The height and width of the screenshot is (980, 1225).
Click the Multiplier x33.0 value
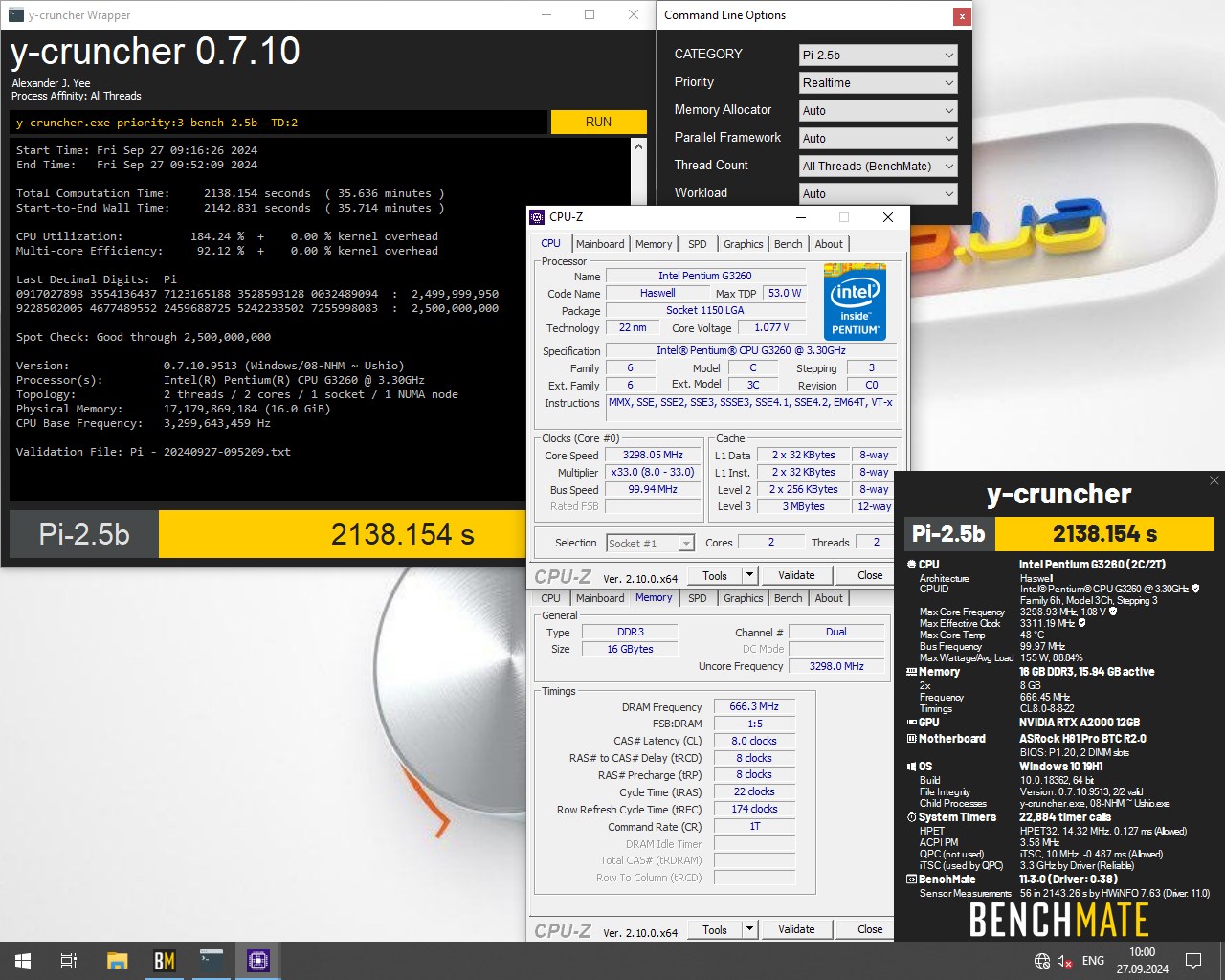pos(653,473)
